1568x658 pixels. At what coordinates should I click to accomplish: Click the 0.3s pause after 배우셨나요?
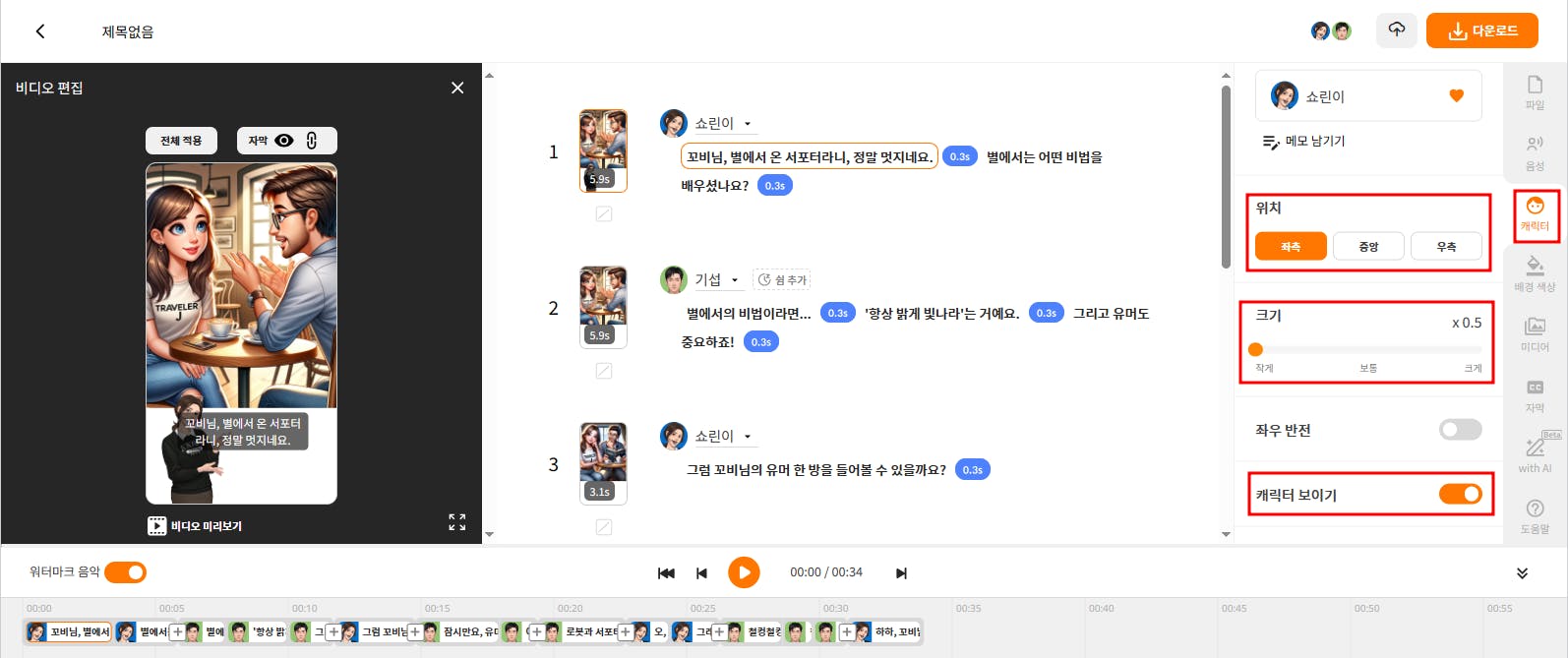[x=775, y=185]
